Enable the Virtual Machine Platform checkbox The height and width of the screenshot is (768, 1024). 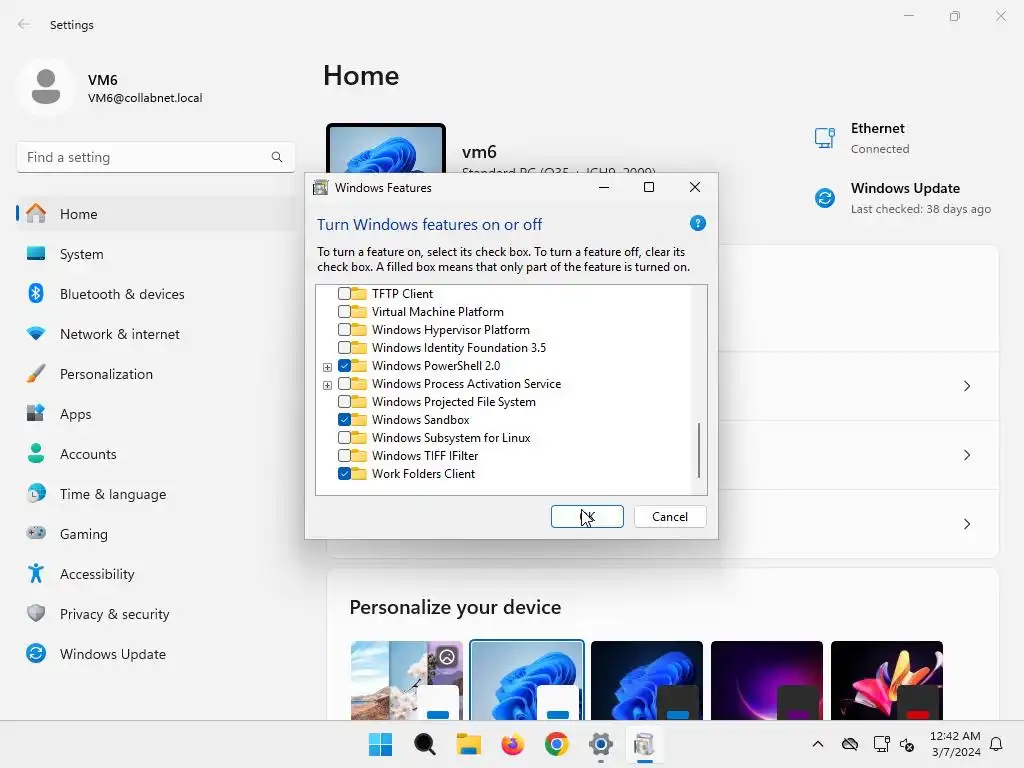(x=344, y=312)
